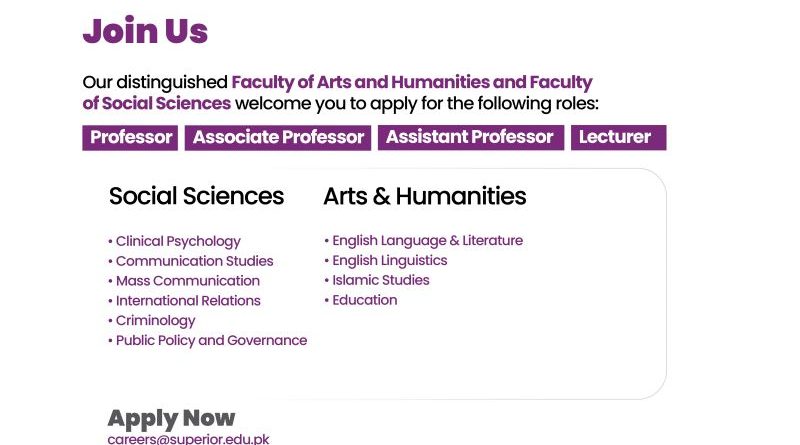The image size is (800, 445).
Task: Select Public Policy and Governance
Action: (x=211, y=341)
